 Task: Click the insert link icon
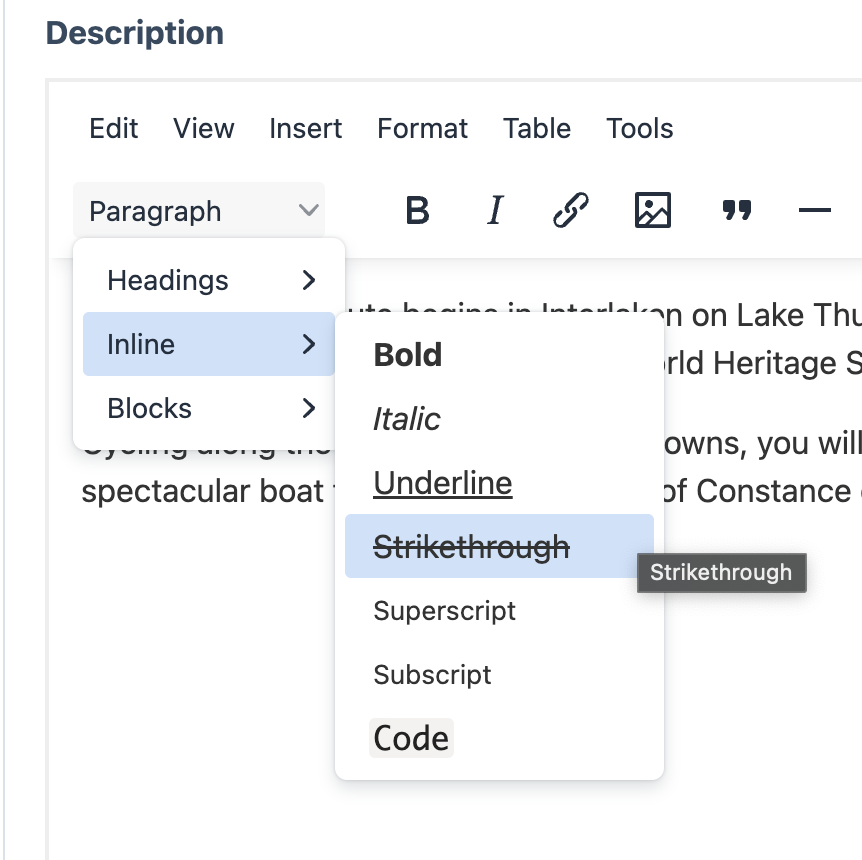point(570,211)
